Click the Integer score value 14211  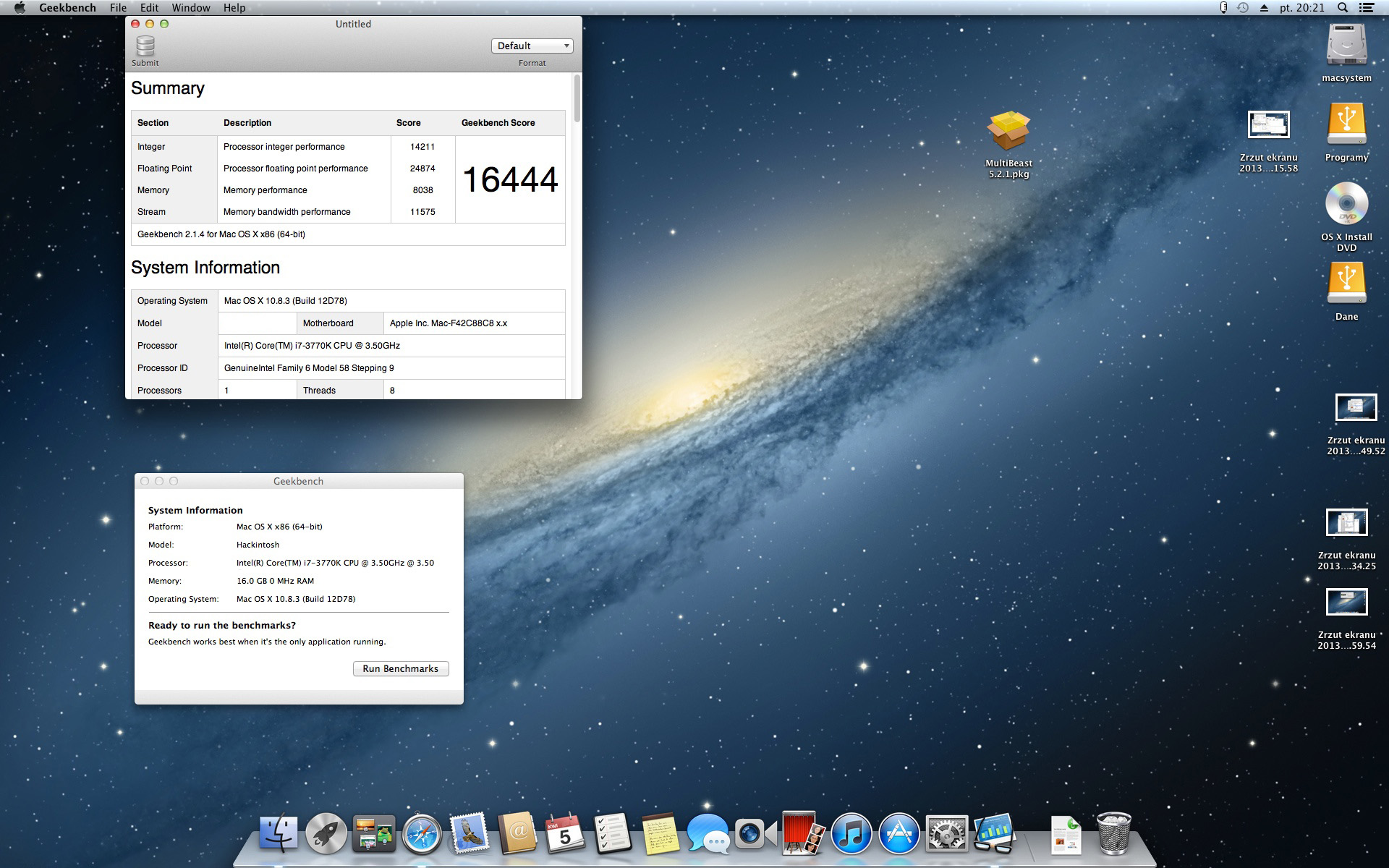click(x=422, y=147)
